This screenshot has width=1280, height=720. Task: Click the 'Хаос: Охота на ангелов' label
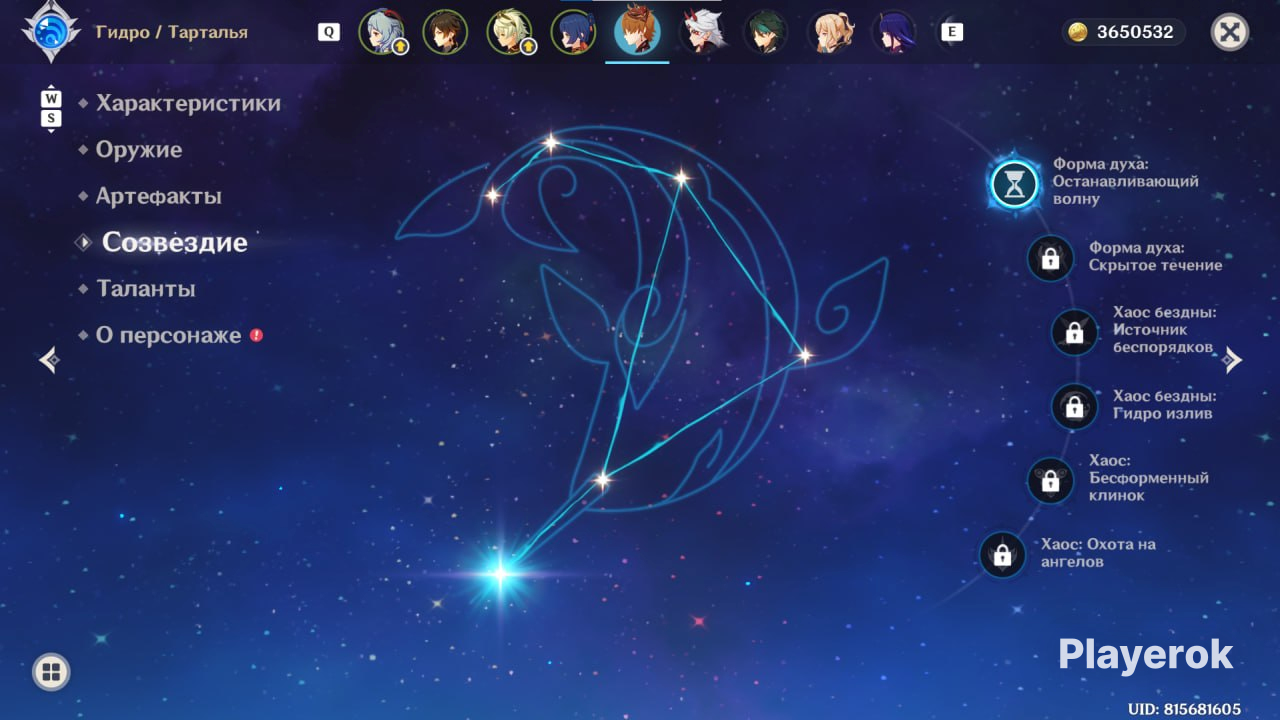tap(1098, 553)
